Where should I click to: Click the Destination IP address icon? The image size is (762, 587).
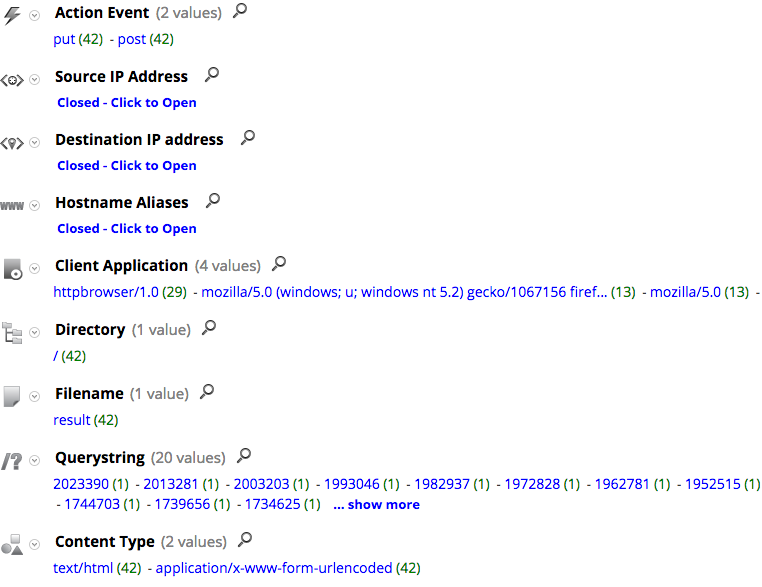[x=12, y=143]
